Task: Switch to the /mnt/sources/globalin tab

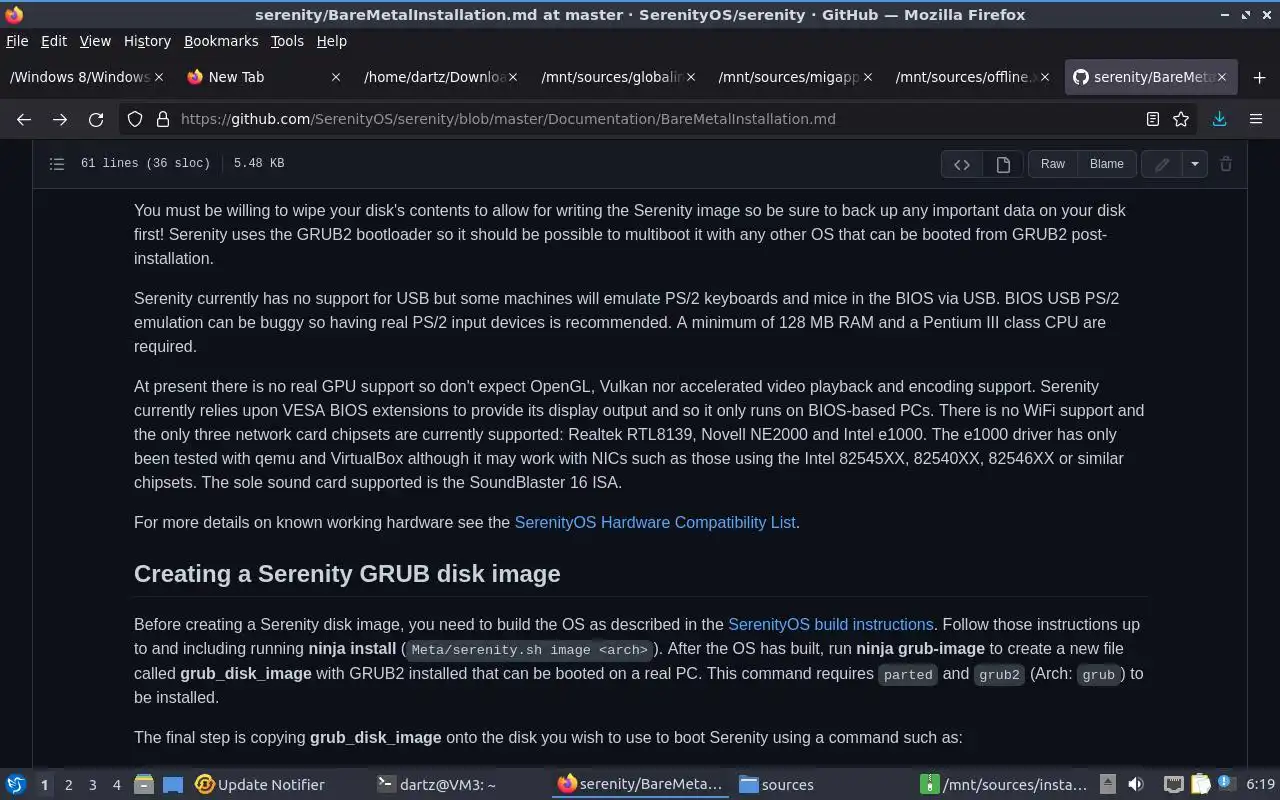Action: (617, 77)
